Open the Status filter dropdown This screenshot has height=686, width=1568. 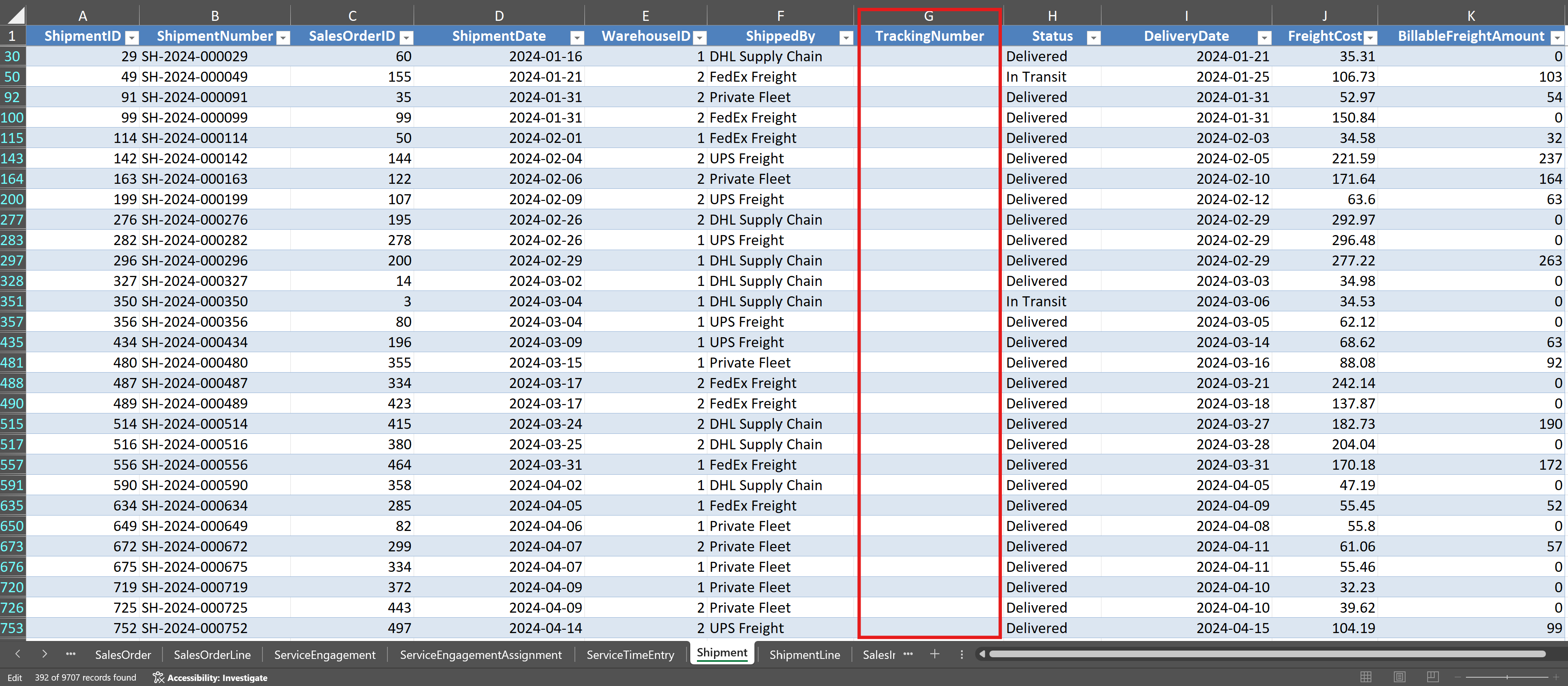tap(1093, 38)
